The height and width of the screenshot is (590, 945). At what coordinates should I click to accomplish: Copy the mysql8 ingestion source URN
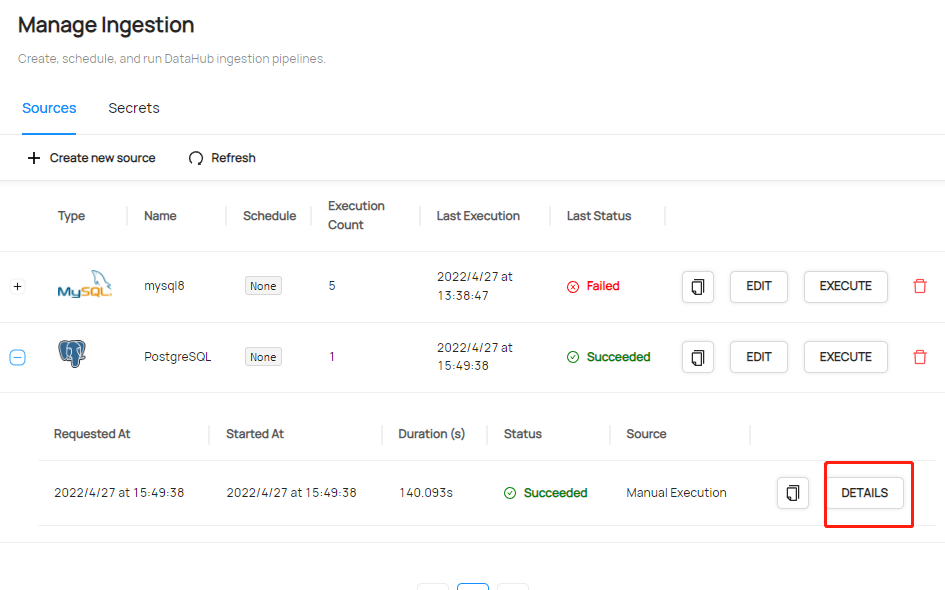[x=697, y=286]
